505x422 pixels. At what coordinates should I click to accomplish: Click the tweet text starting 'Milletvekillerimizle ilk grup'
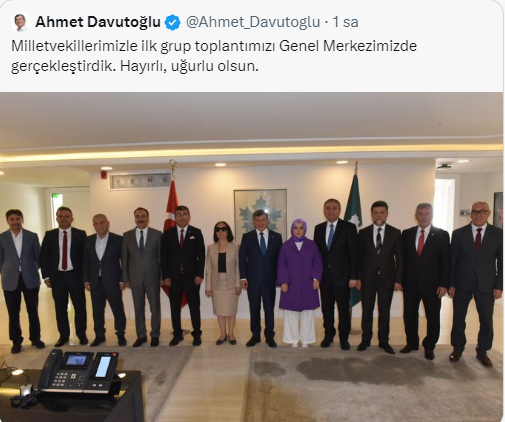pos(214,56)
